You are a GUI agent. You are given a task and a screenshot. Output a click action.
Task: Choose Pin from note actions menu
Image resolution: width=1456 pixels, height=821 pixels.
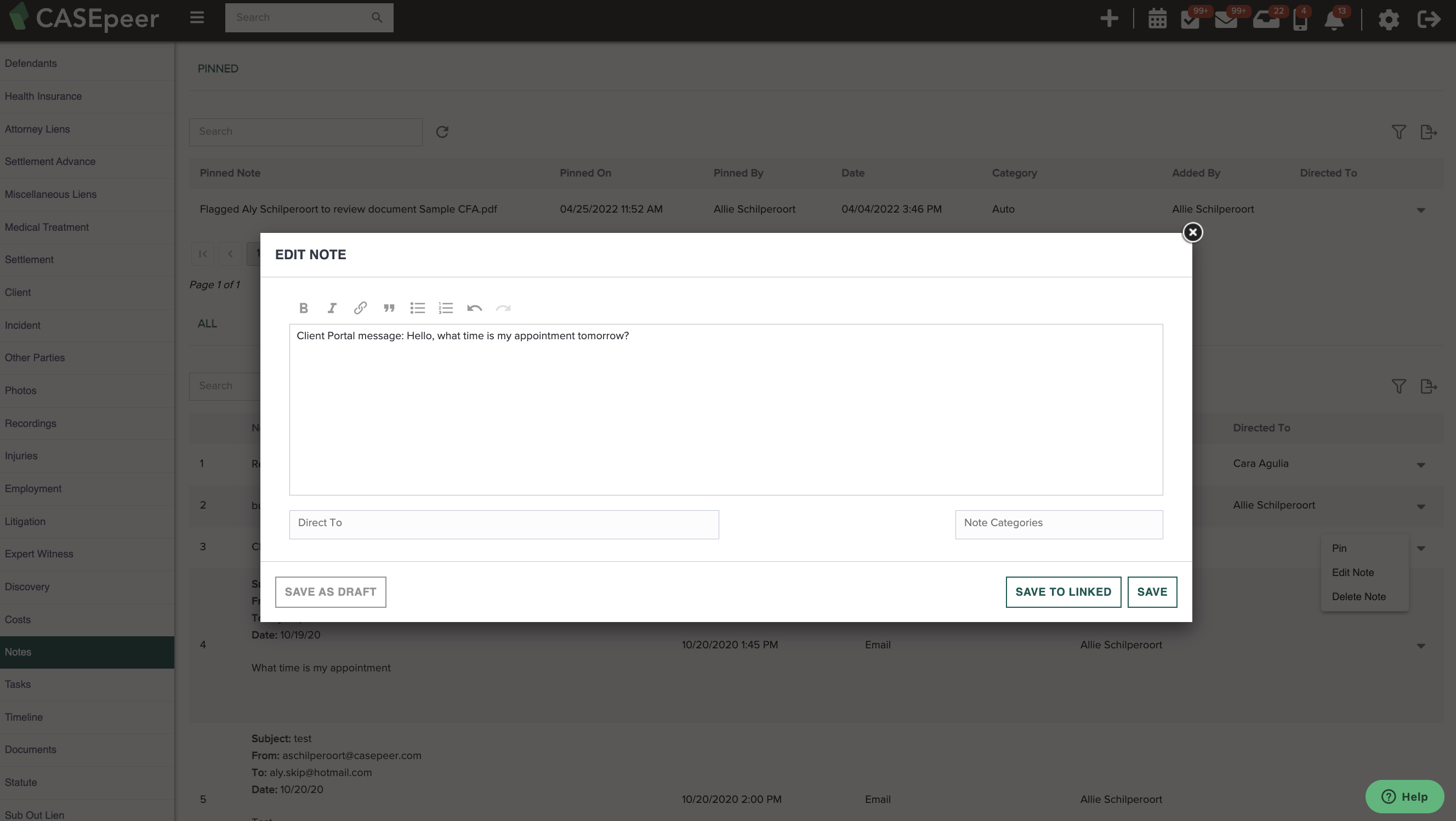click(x=1339, y=548)
